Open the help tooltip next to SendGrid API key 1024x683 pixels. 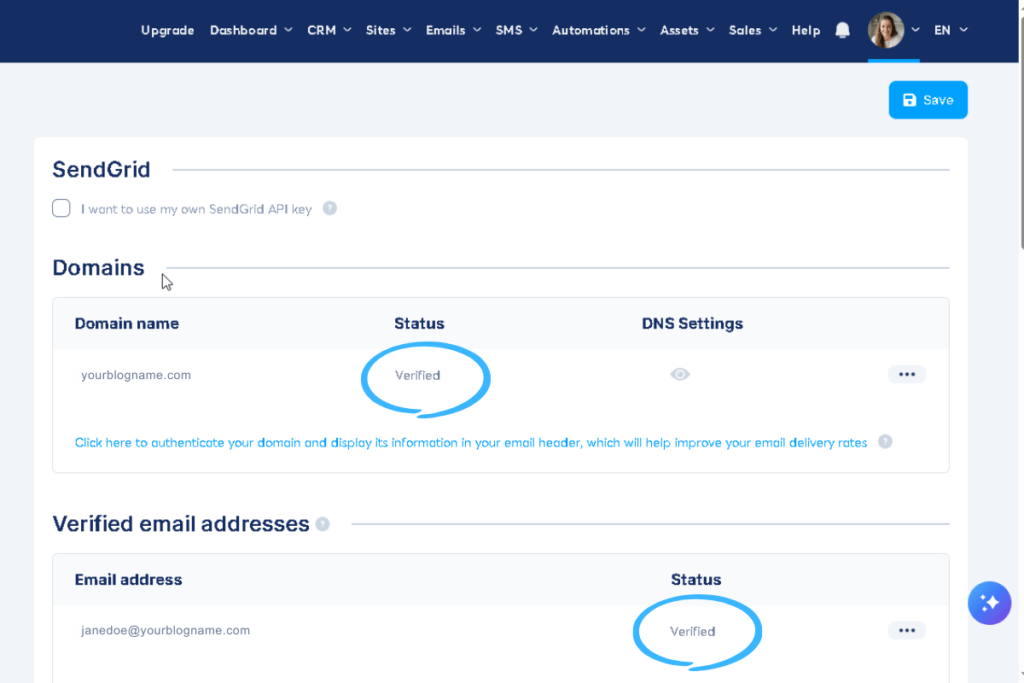[x=331, y=208]
